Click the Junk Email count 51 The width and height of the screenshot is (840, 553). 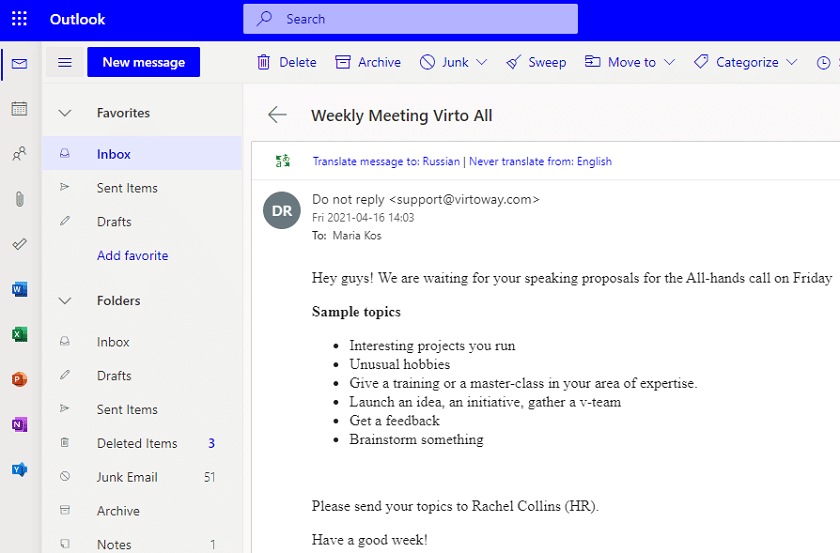209,477
